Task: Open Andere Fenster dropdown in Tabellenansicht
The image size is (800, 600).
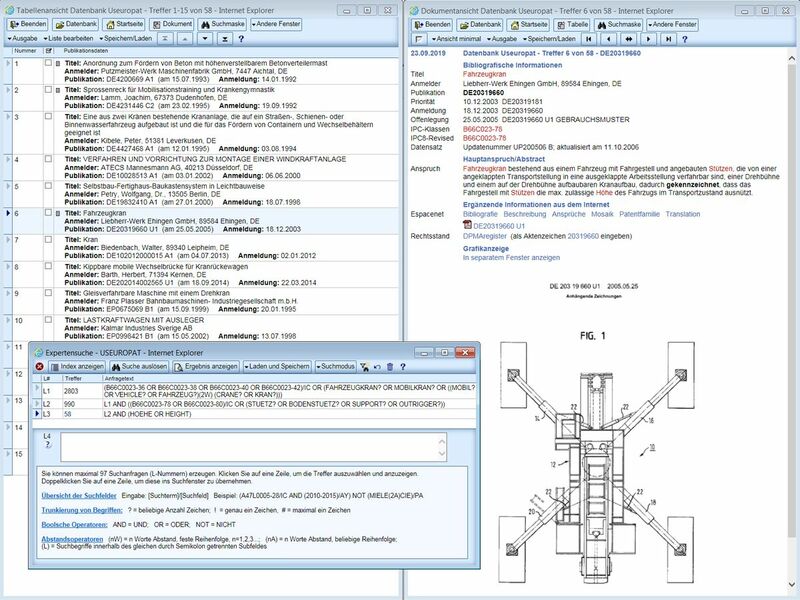Action: pyautogui.click(x=276, y=24)
